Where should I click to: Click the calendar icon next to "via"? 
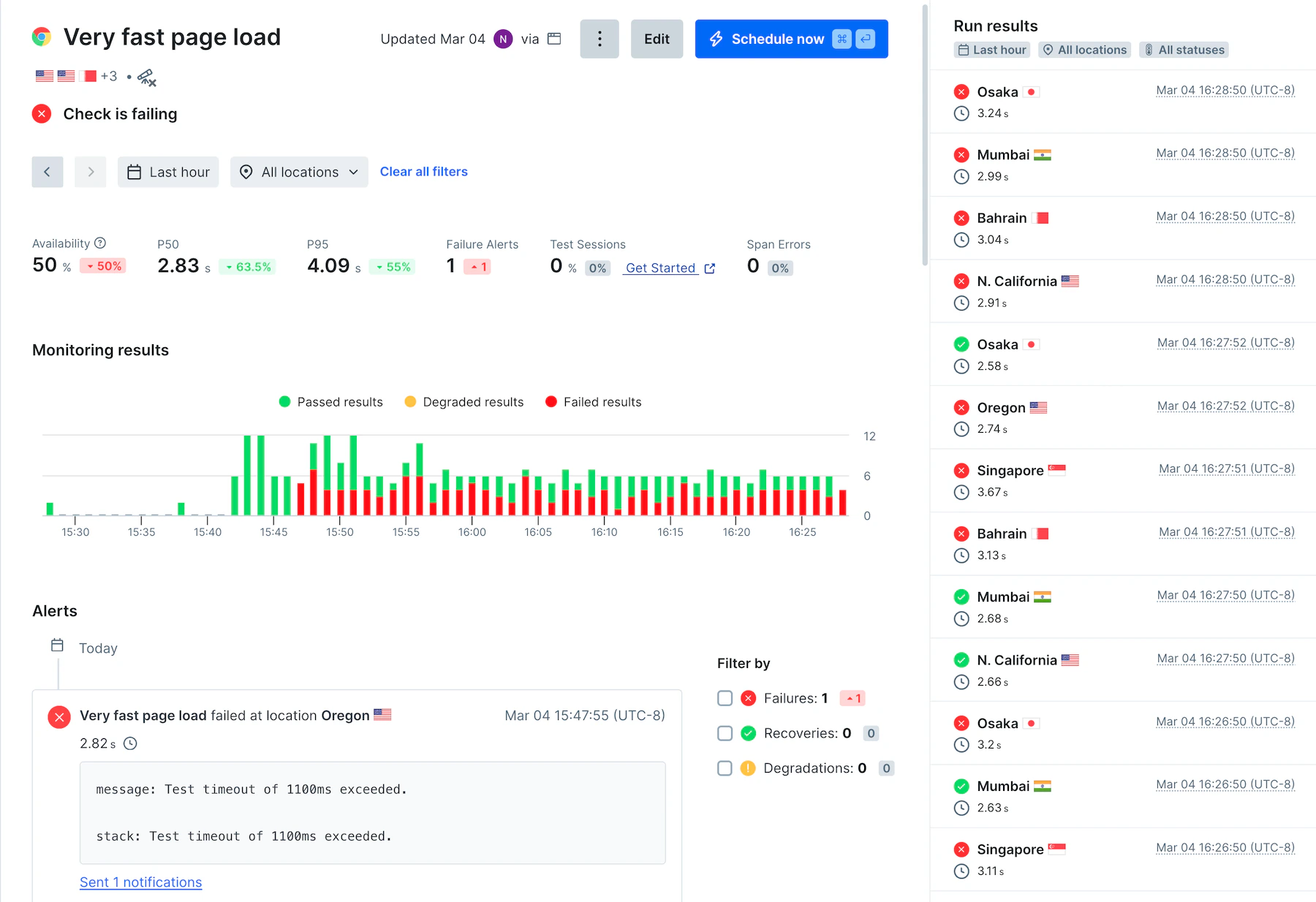pyautogui.click(x=554, y=39)
